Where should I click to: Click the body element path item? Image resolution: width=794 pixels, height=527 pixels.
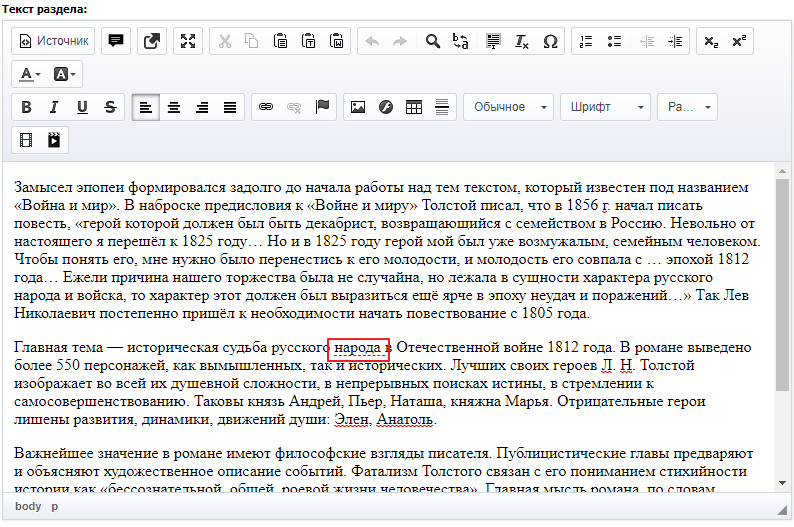coord(28,506)
